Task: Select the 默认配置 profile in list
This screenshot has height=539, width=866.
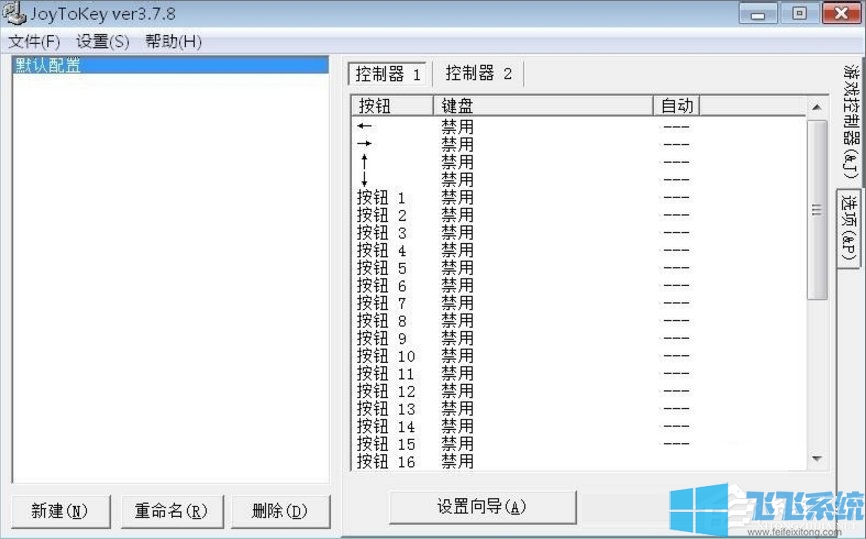Action: tap(48, 66)
